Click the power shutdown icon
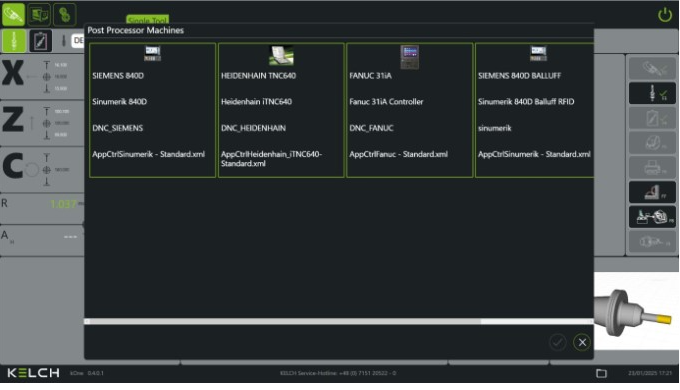The image size is (680, 390). [x=664, y=15]
